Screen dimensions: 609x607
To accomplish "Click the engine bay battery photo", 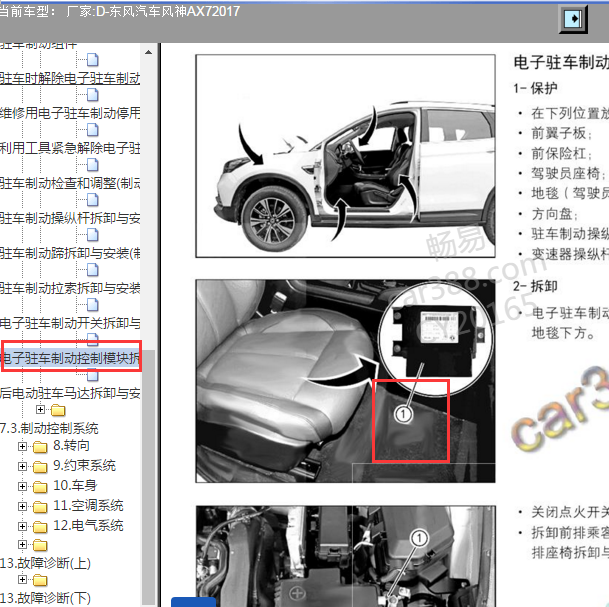I will click(345, 556).
